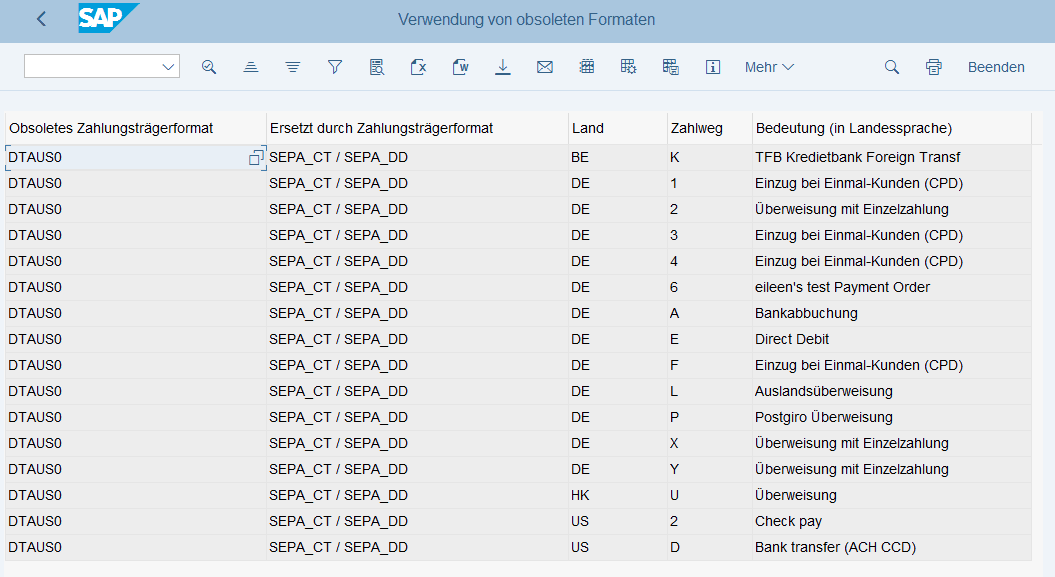Click the information icon in toolbar

pyautogui.click(x=713, y=67)
